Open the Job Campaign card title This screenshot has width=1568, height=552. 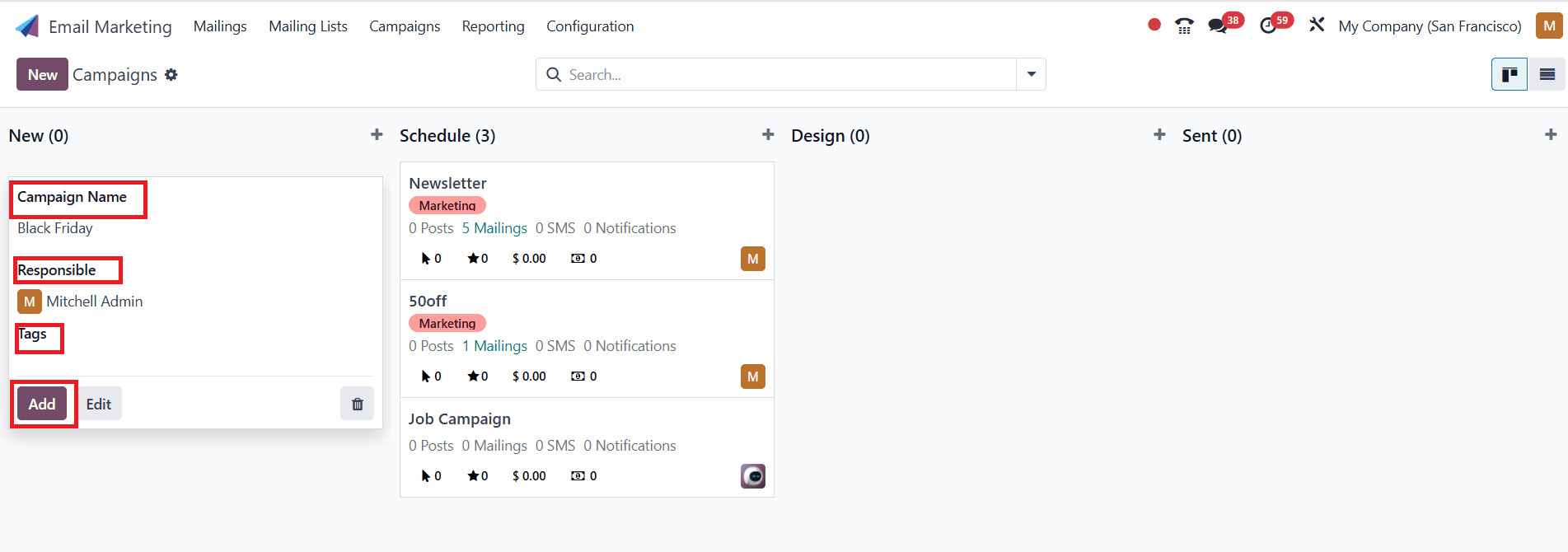460,419
